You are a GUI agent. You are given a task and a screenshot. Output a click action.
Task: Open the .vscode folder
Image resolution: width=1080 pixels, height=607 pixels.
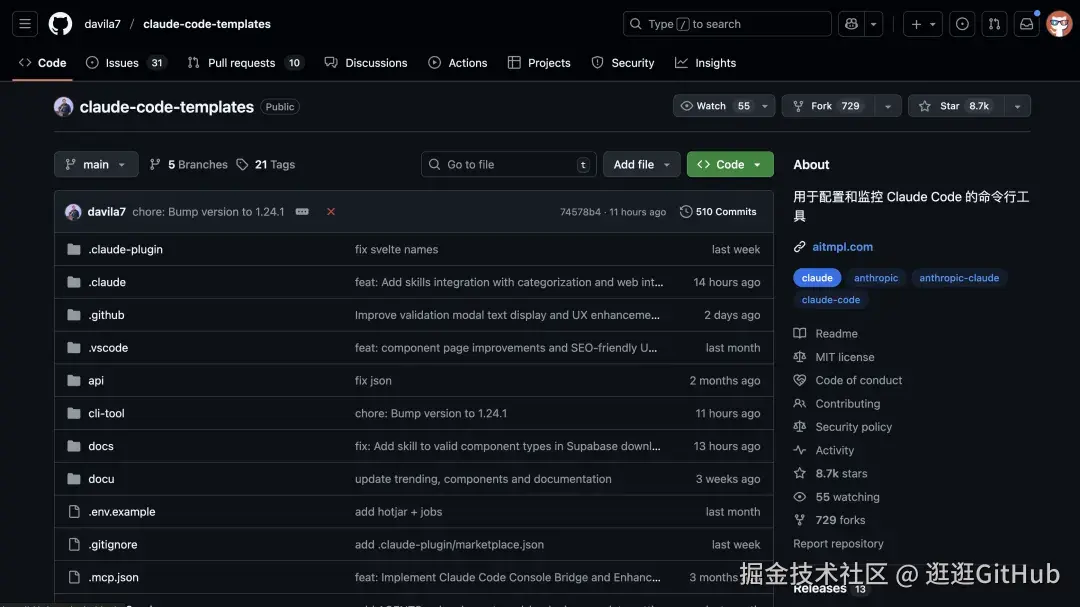click(x=108, y=348)
